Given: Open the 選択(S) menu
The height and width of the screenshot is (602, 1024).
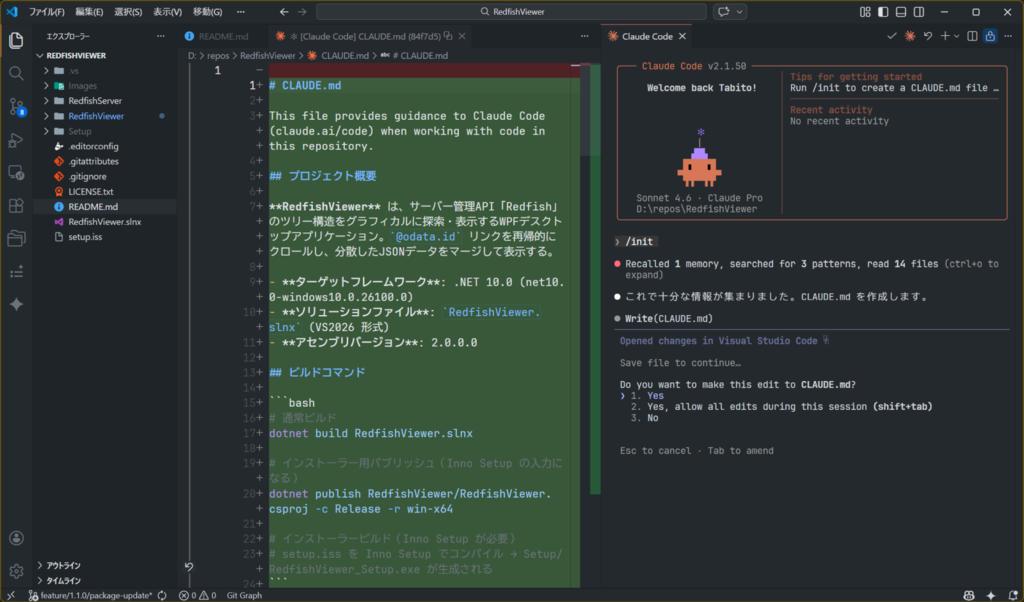Looking at the screenshot, I should [x=128, y=12].
